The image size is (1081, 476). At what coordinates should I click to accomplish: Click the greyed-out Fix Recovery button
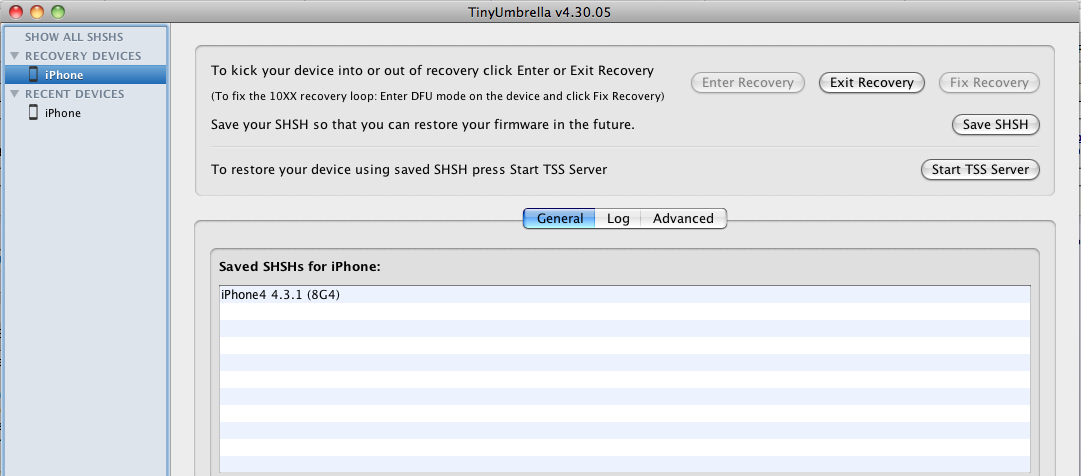(989, 83)
